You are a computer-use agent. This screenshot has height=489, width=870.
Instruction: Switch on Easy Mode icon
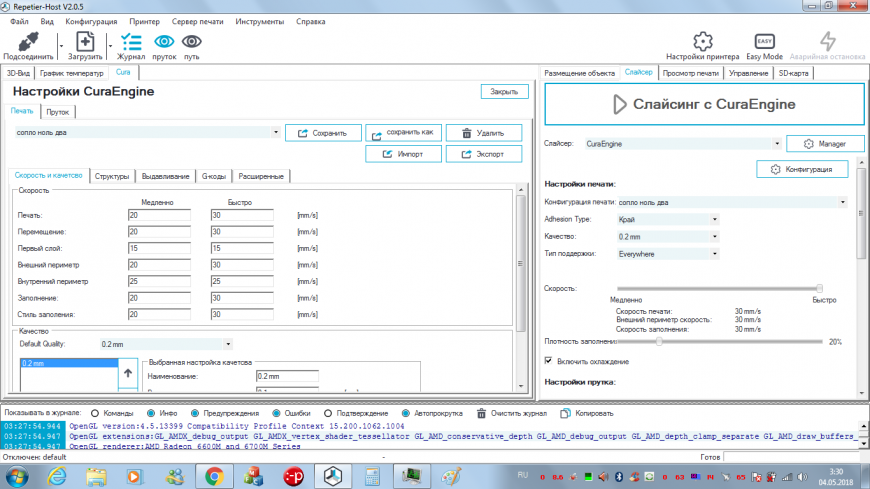pyautogui.click(x=765, y=42)
